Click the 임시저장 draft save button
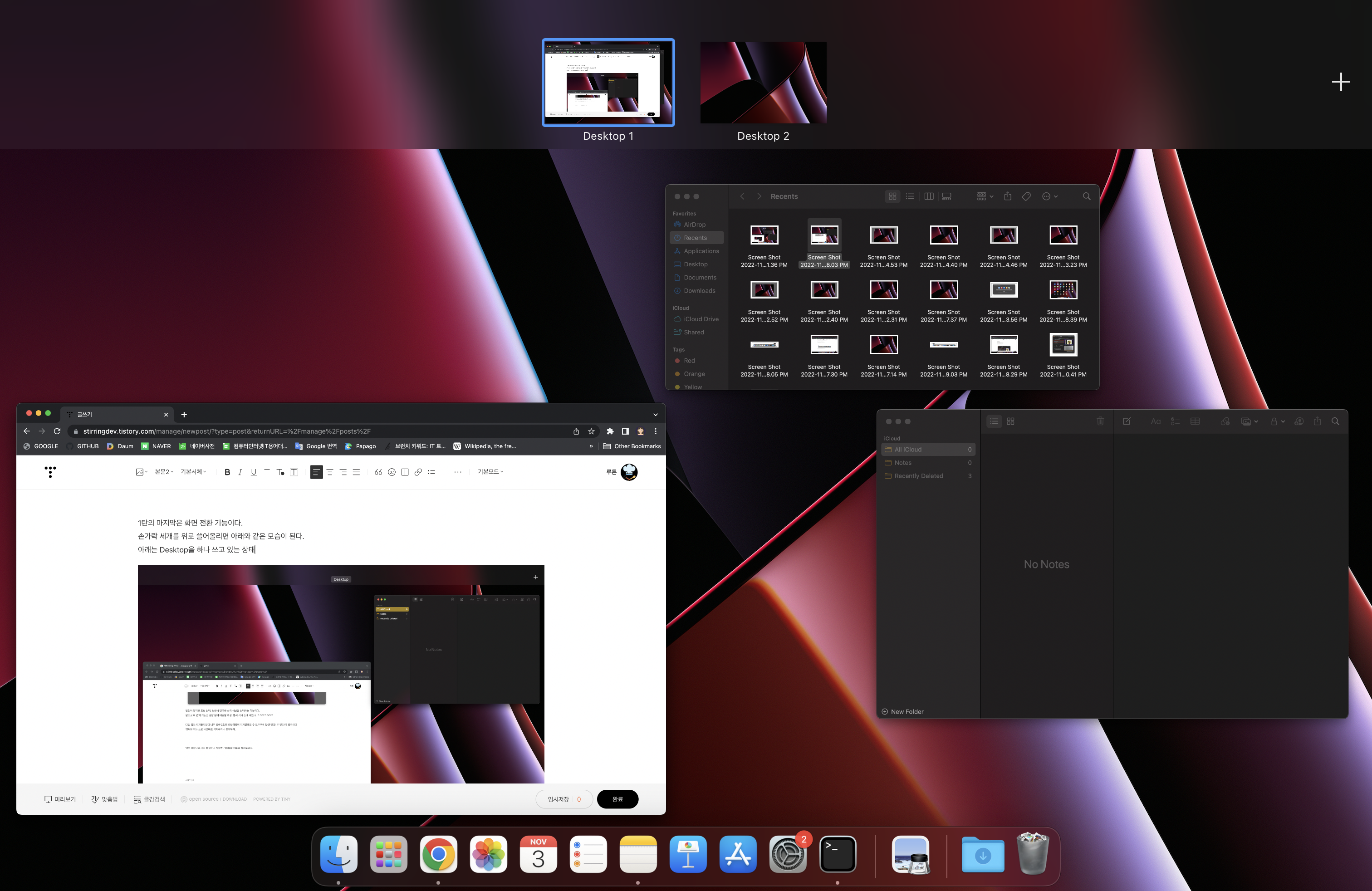The image size is (1372, 891). pos(558,799)
